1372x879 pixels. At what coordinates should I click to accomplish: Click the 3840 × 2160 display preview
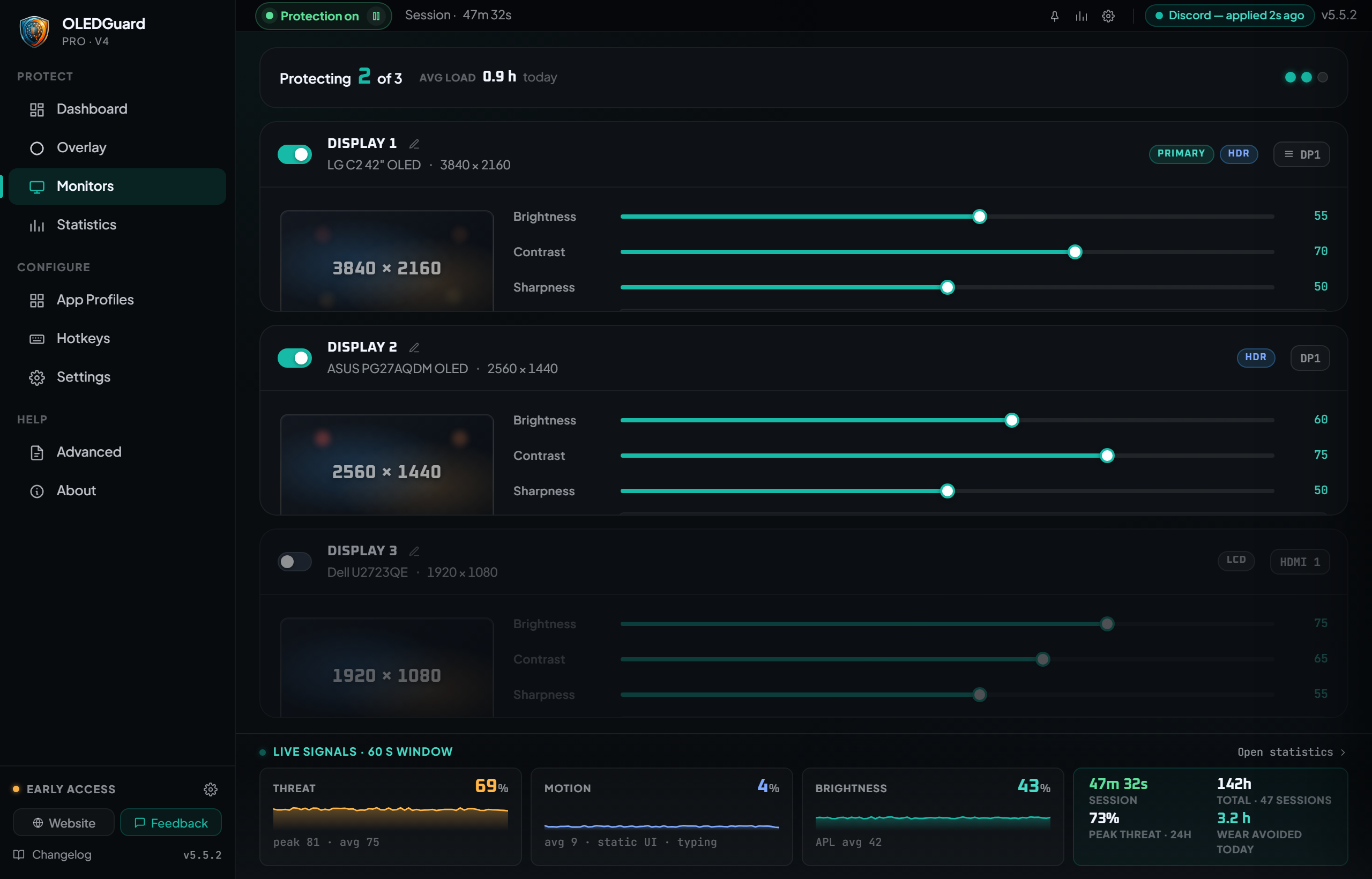[386, 261]
